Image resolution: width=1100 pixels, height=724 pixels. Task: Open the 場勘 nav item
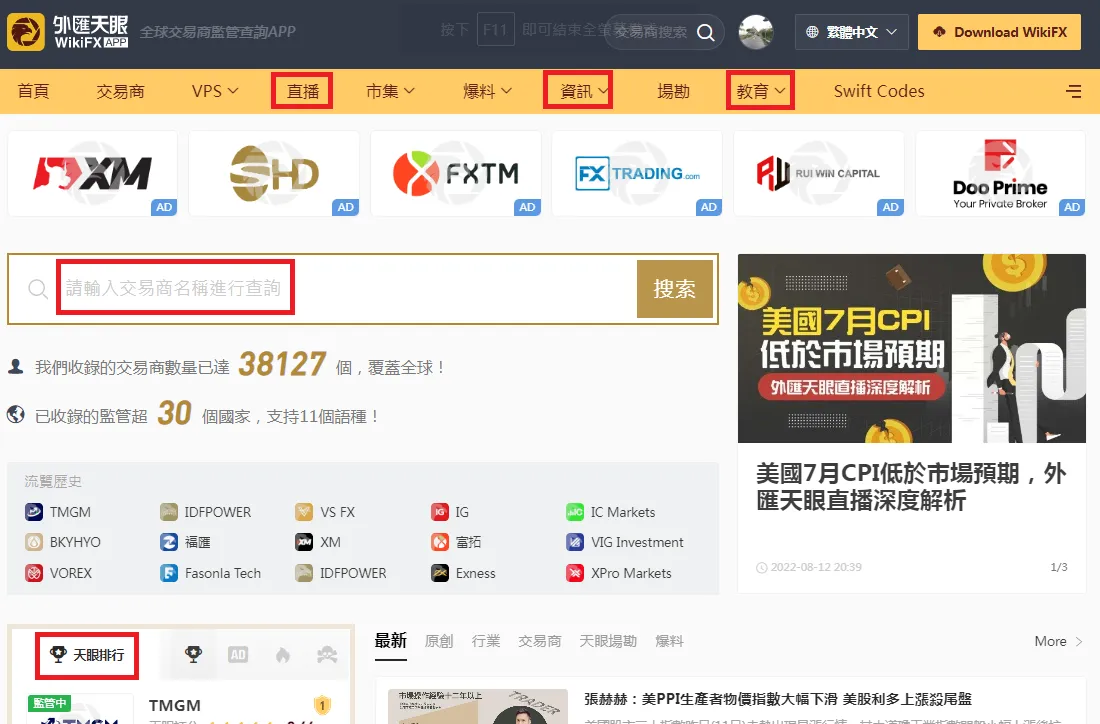pyautogui.click(x=673, y=91)
